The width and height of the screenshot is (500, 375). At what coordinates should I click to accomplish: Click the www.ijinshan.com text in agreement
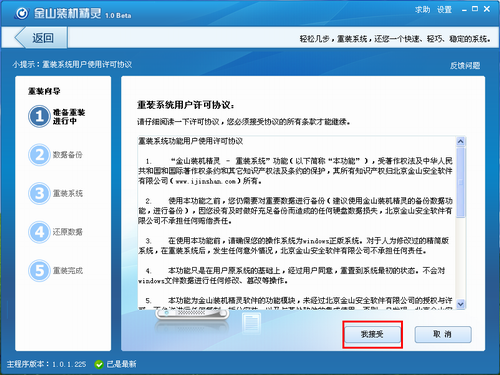(205, 181)
